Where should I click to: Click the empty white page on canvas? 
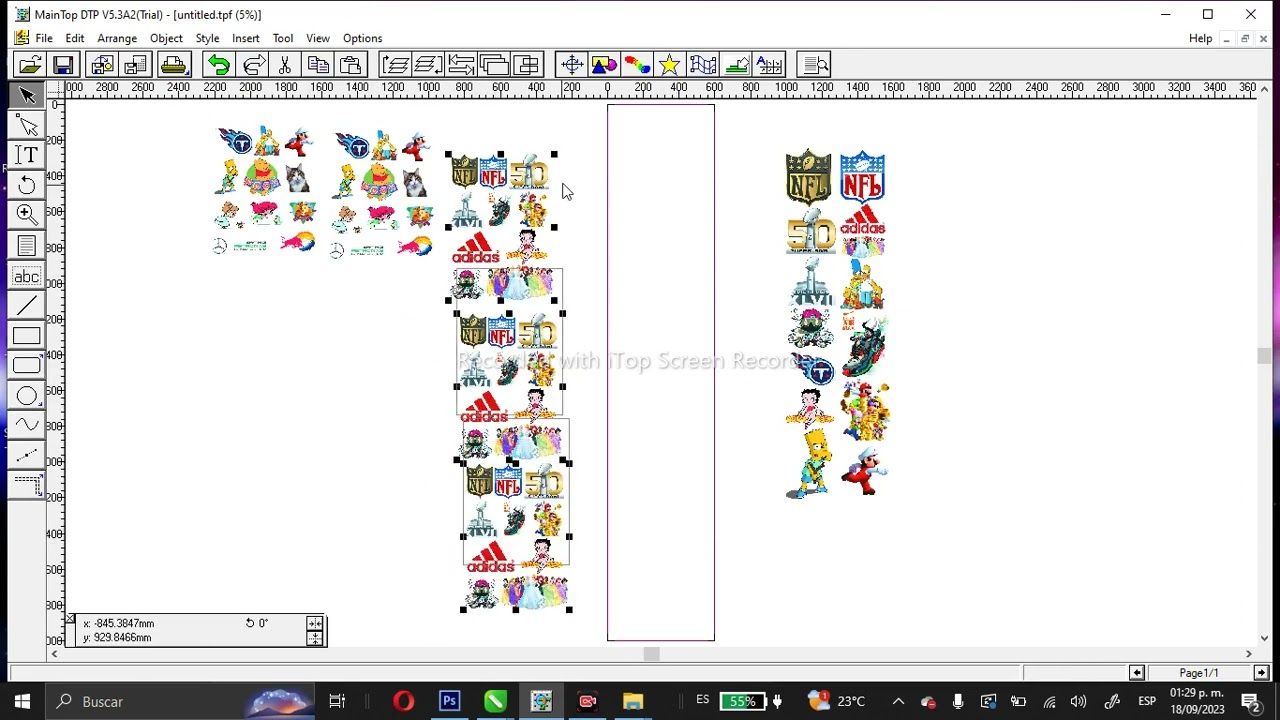click(661, 372)
